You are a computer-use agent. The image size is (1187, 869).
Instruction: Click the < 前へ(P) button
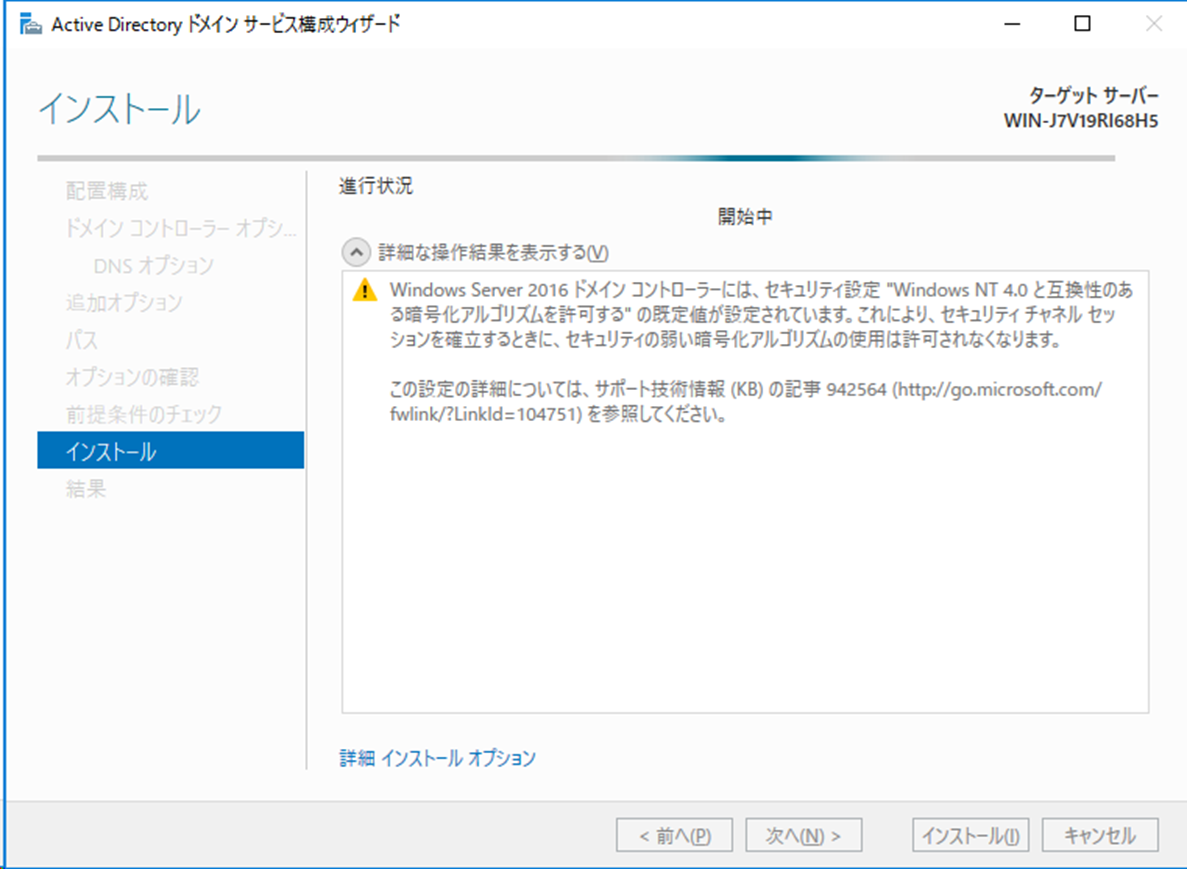675,835
